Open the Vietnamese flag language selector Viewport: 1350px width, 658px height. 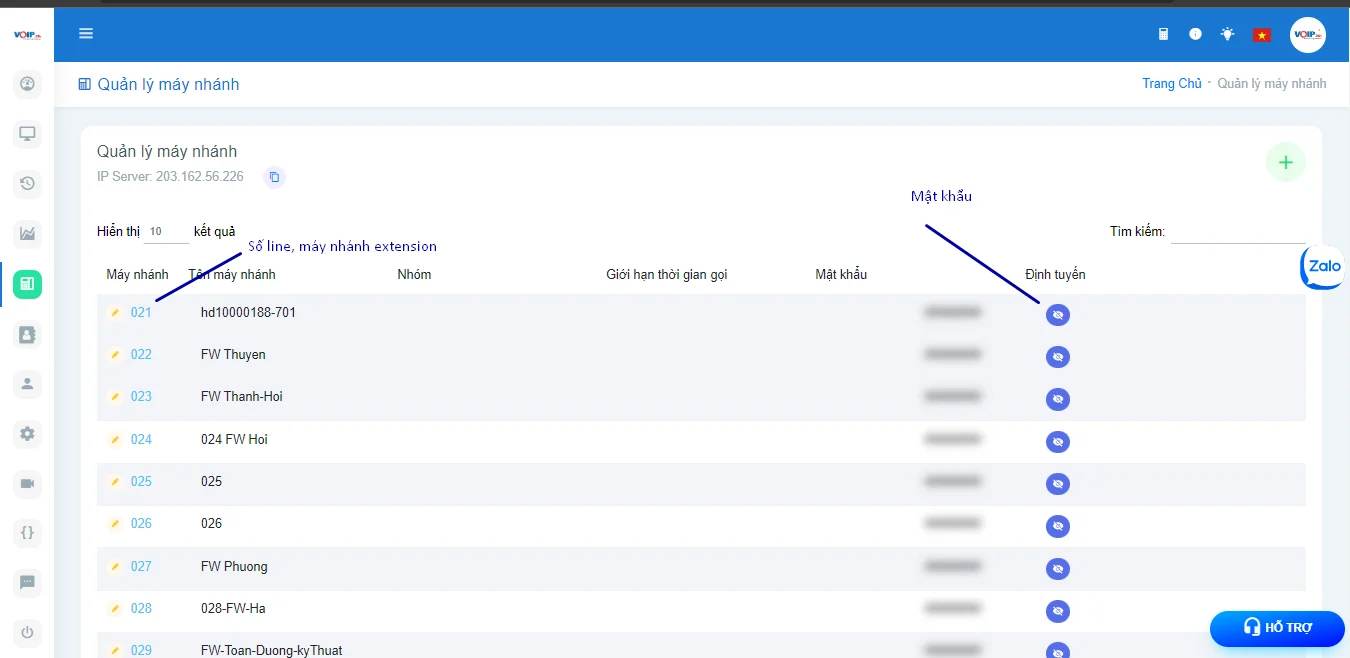point(1261,35)
